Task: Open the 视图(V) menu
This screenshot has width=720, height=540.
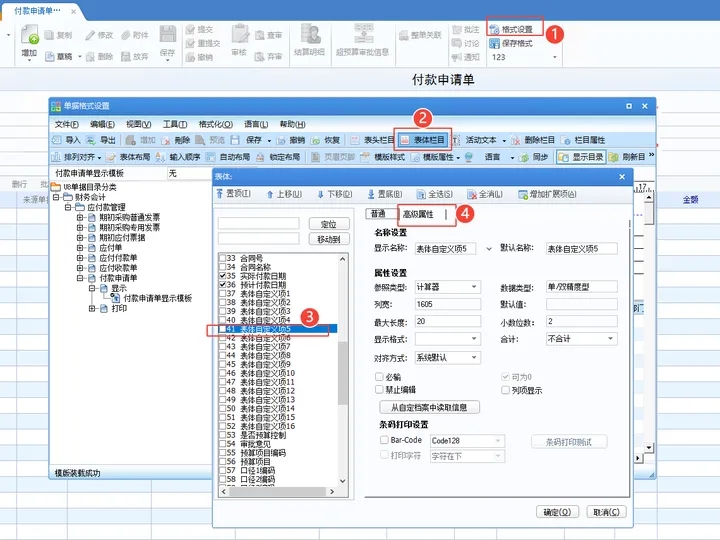Action: pyautogui.click(x=139, y=124)
